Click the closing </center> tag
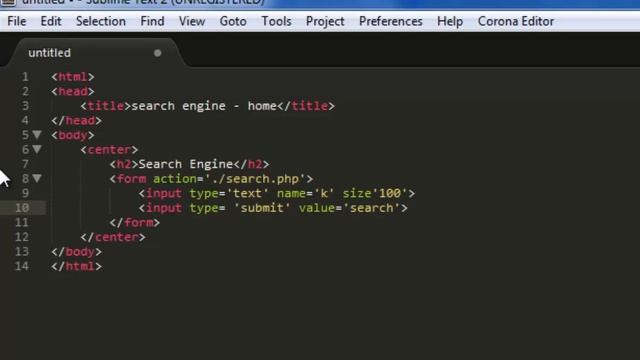 (x=113, y=237)
